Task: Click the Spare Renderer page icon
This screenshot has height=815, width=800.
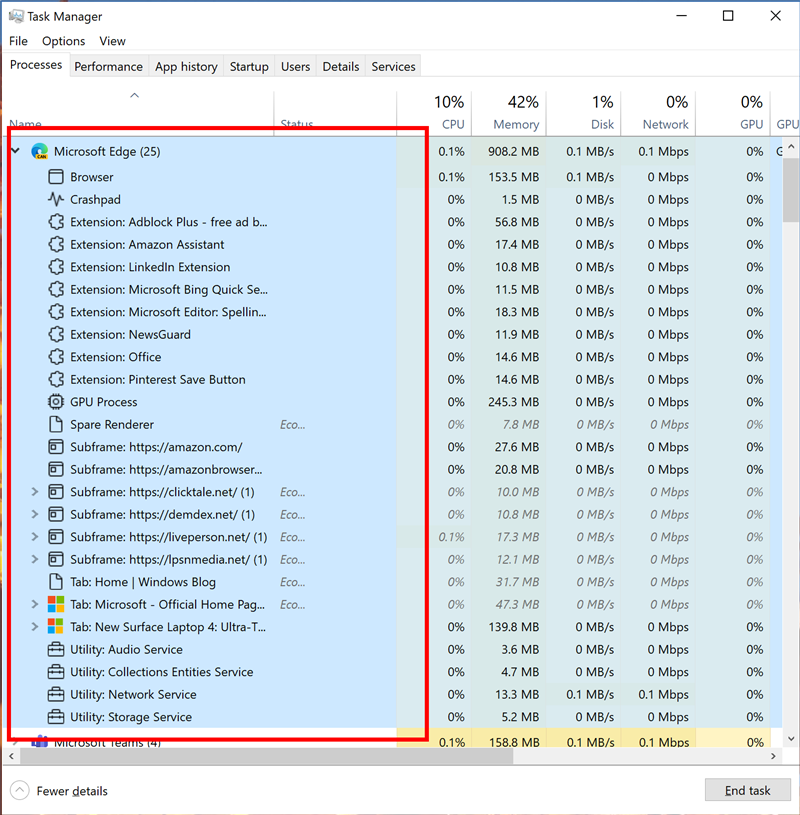Action: click(56, 424)
